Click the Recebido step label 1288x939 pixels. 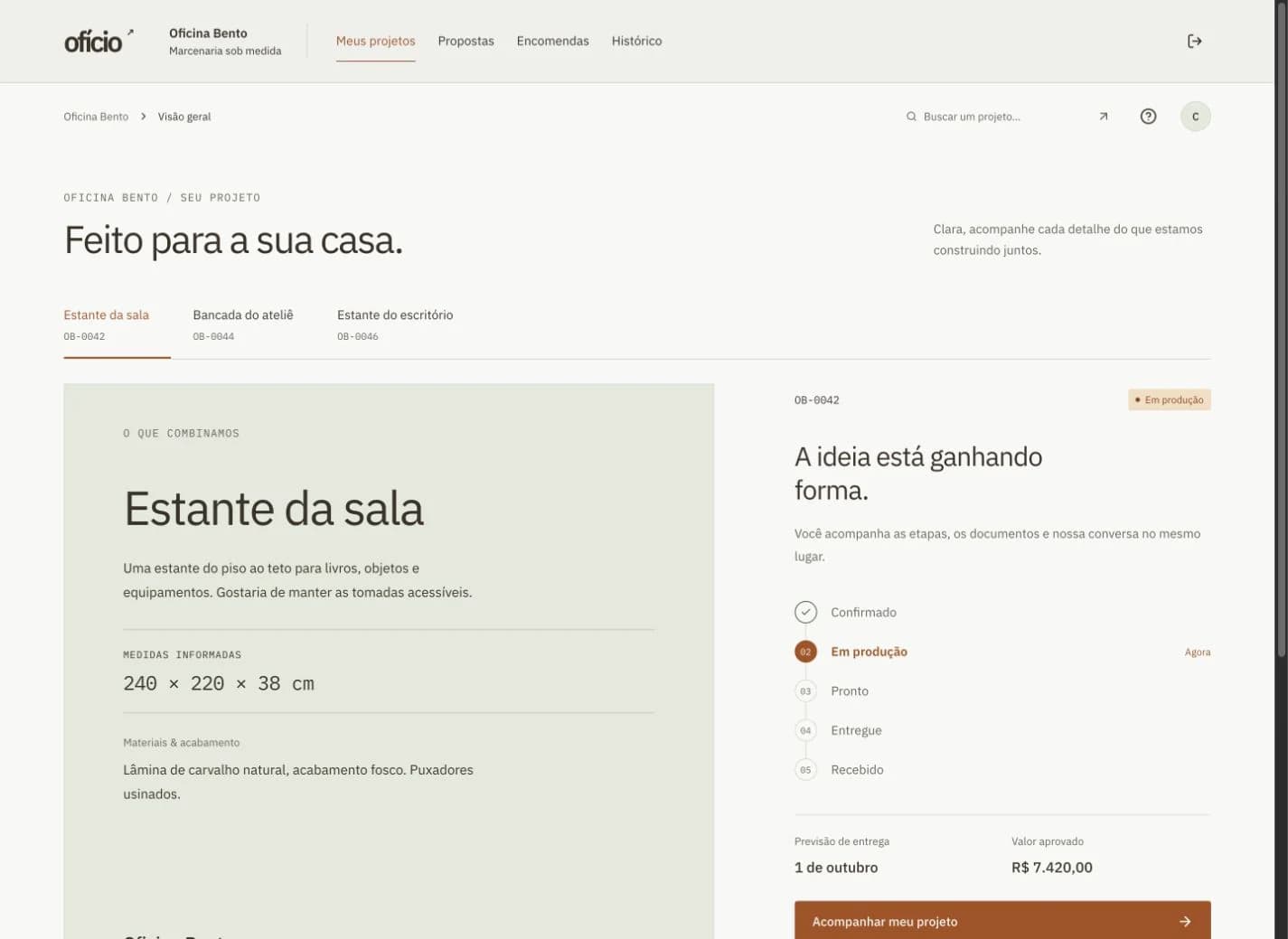click(x=858, y=770)
